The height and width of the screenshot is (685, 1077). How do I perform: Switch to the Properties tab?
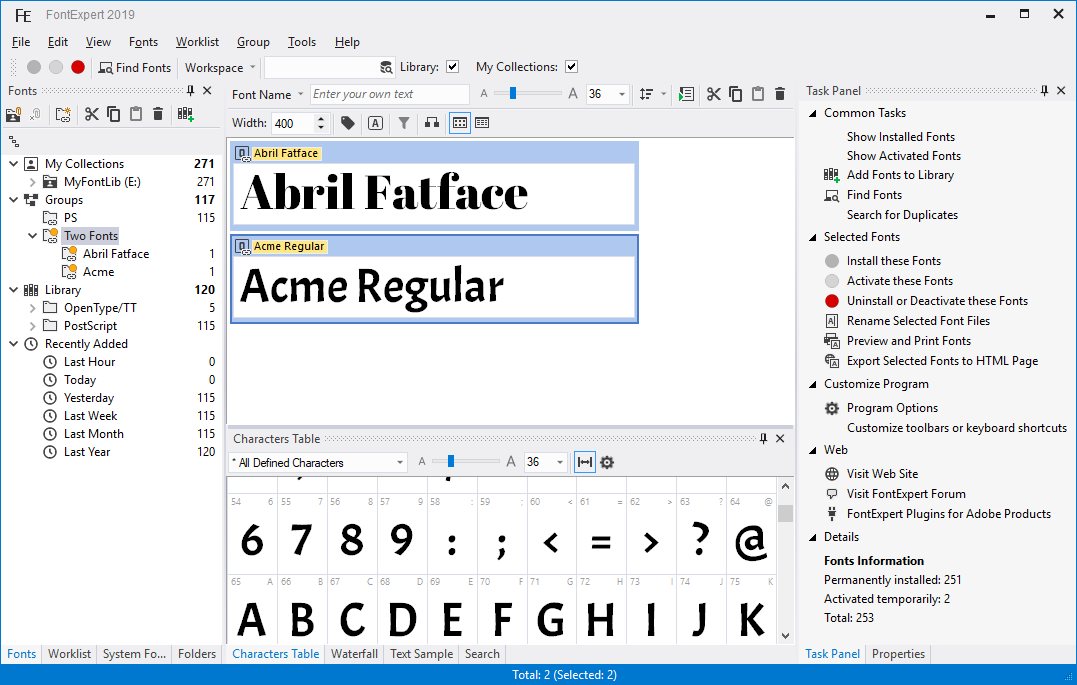pyautogui.click(x=898, y=654)
